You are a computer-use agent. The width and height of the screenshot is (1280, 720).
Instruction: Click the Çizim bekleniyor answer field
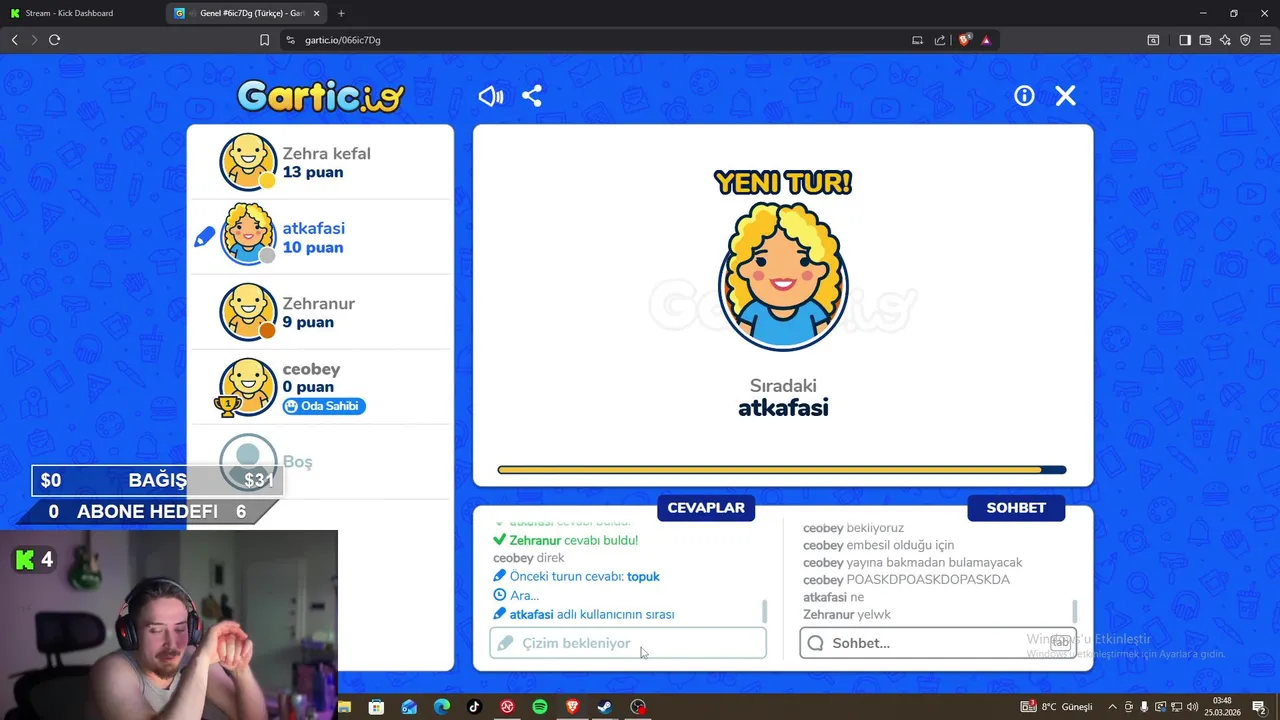point(628,643)
